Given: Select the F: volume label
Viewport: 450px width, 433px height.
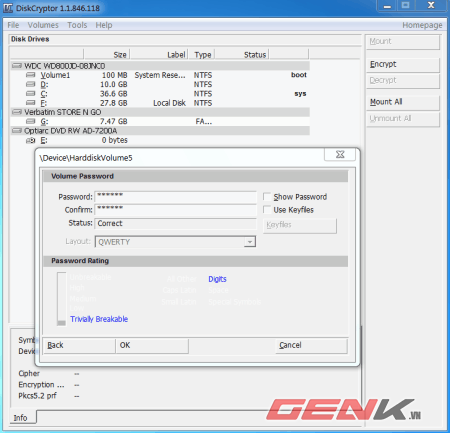Looking at the screenshot, I should pos(44,103).
